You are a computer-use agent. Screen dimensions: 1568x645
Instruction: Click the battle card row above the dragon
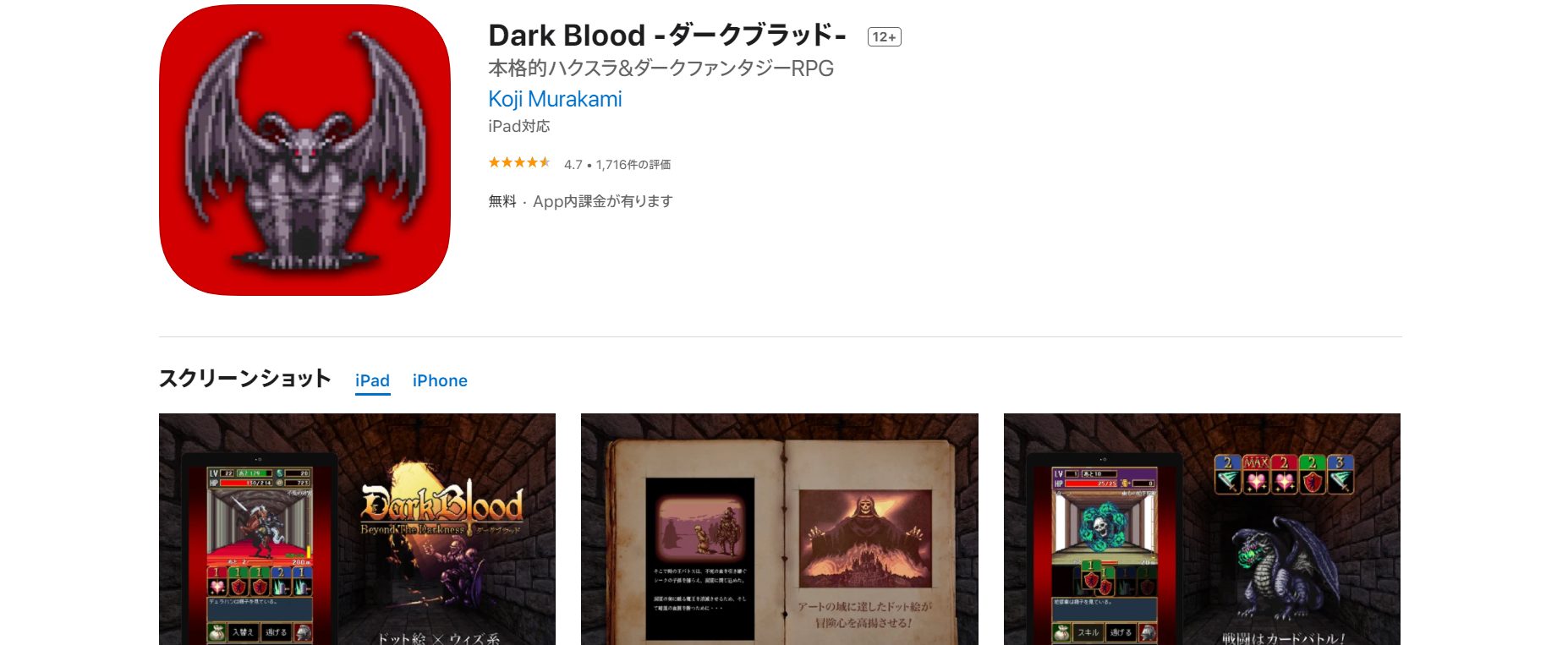point(1284,474)
